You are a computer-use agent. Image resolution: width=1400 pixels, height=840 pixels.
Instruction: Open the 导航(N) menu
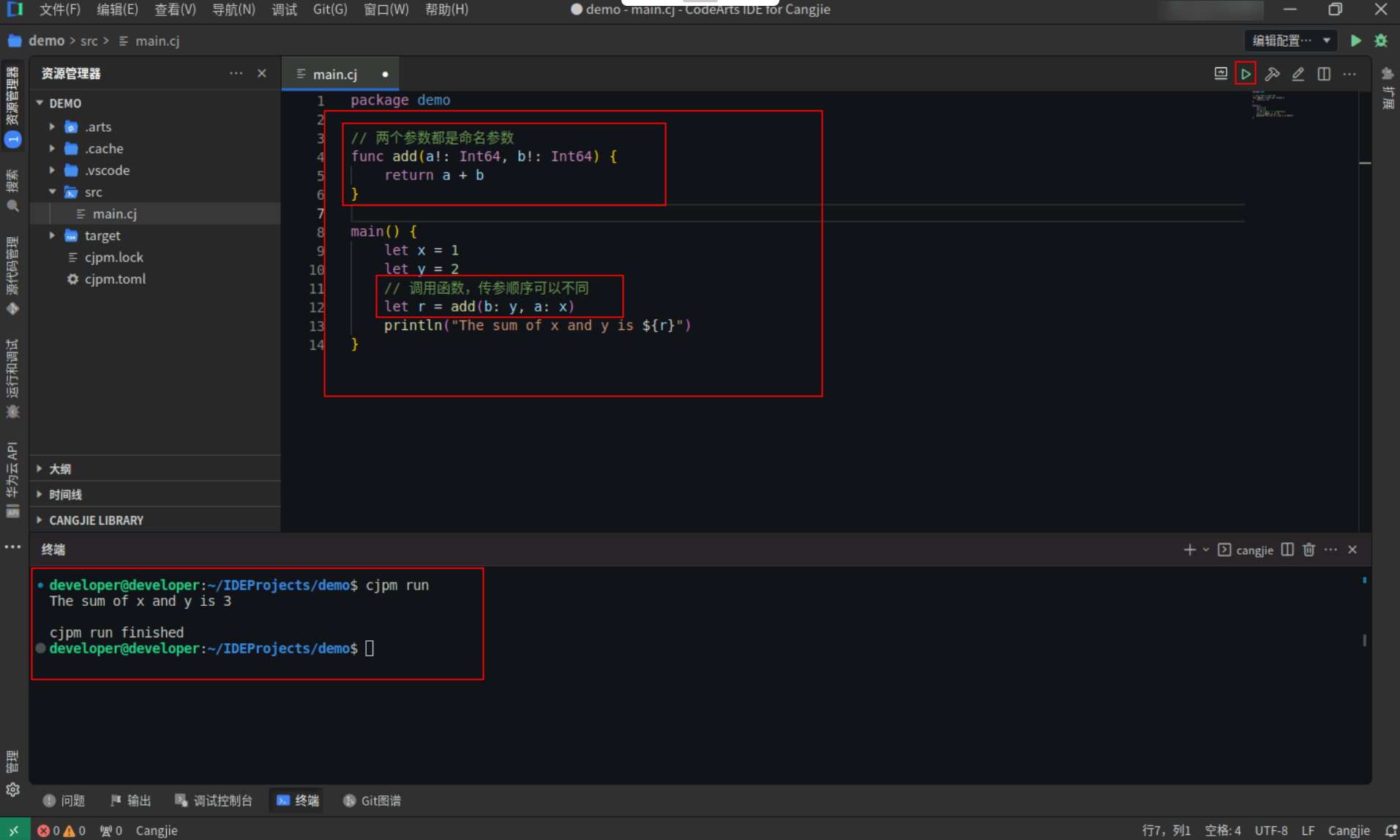pos(233,10)
